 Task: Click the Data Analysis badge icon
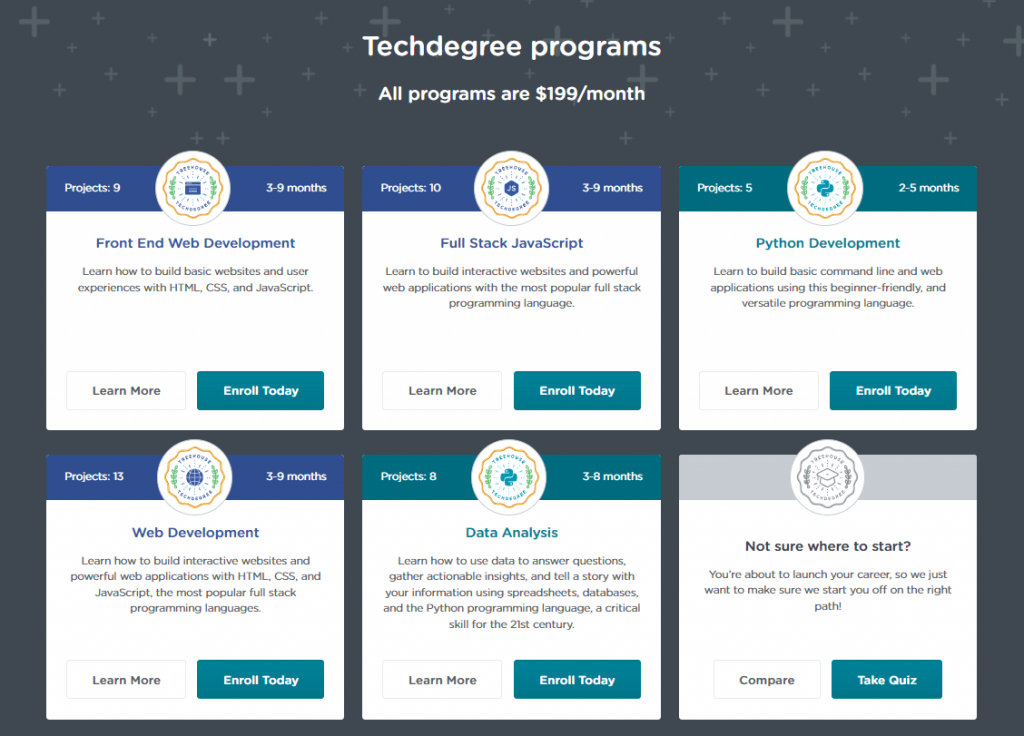511,477
